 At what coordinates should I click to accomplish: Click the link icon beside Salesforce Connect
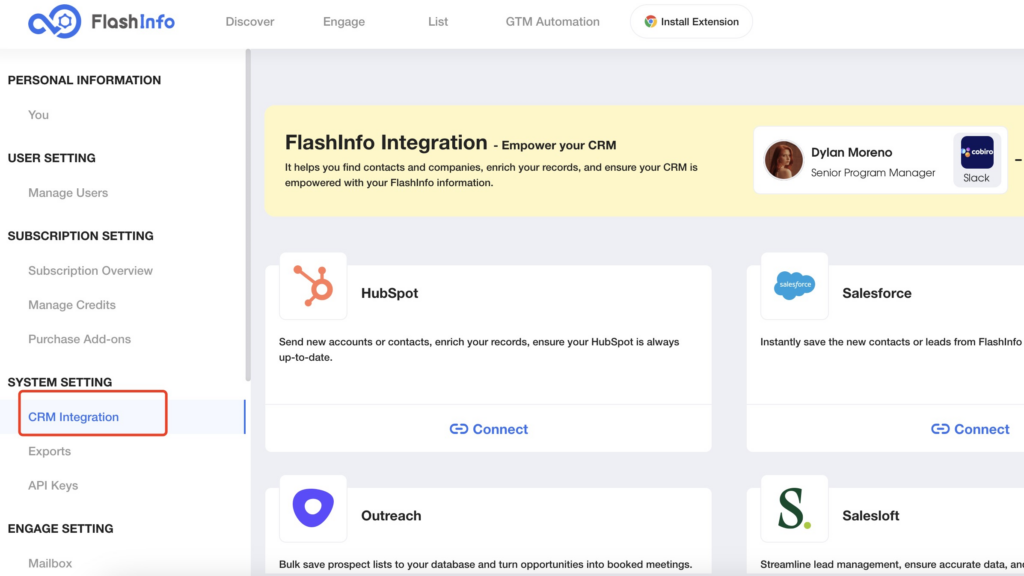(x=940, y=429)
